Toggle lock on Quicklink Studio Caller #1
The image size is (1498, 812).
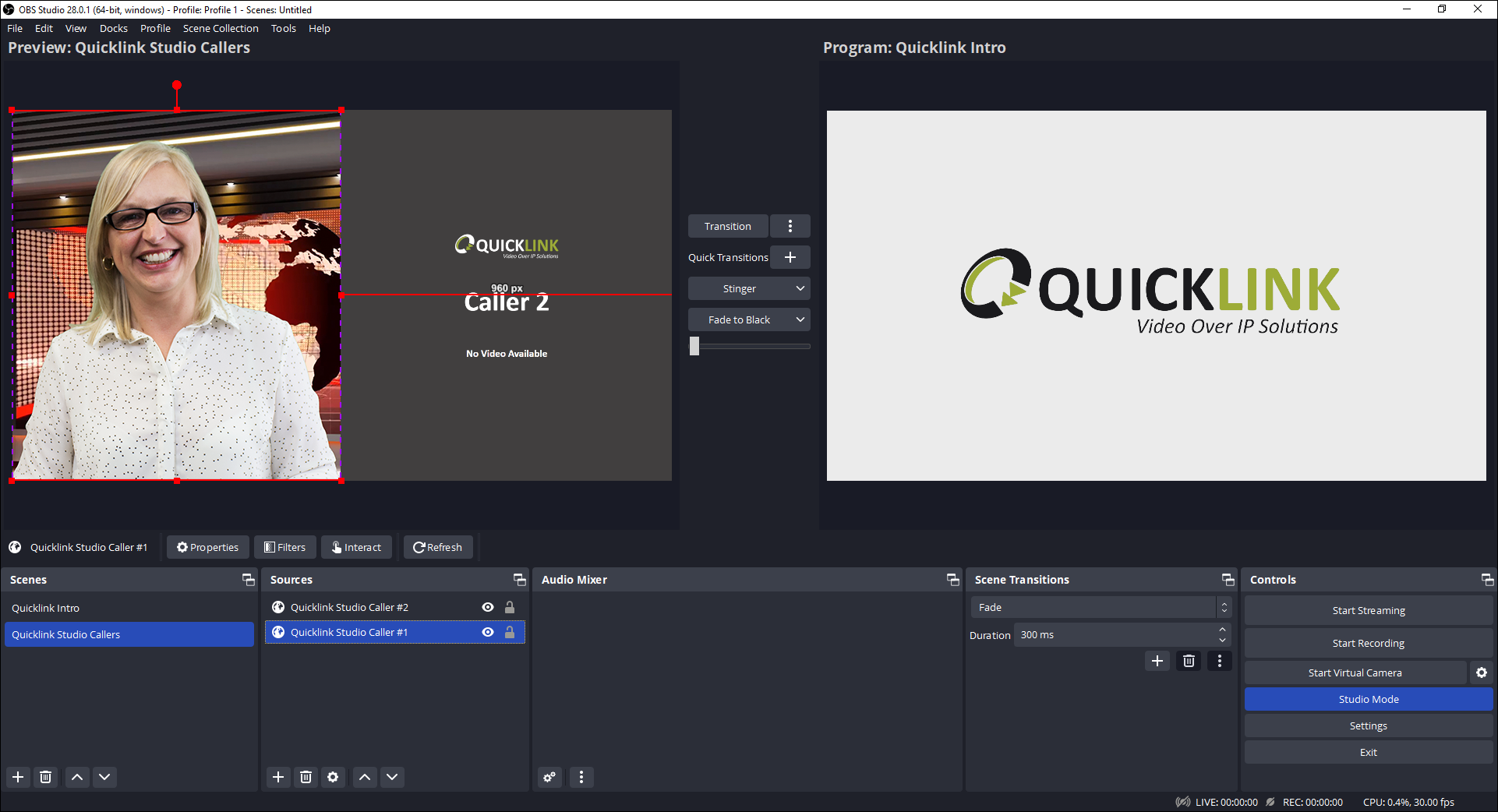pyautogui.click(x=510, y=632)
